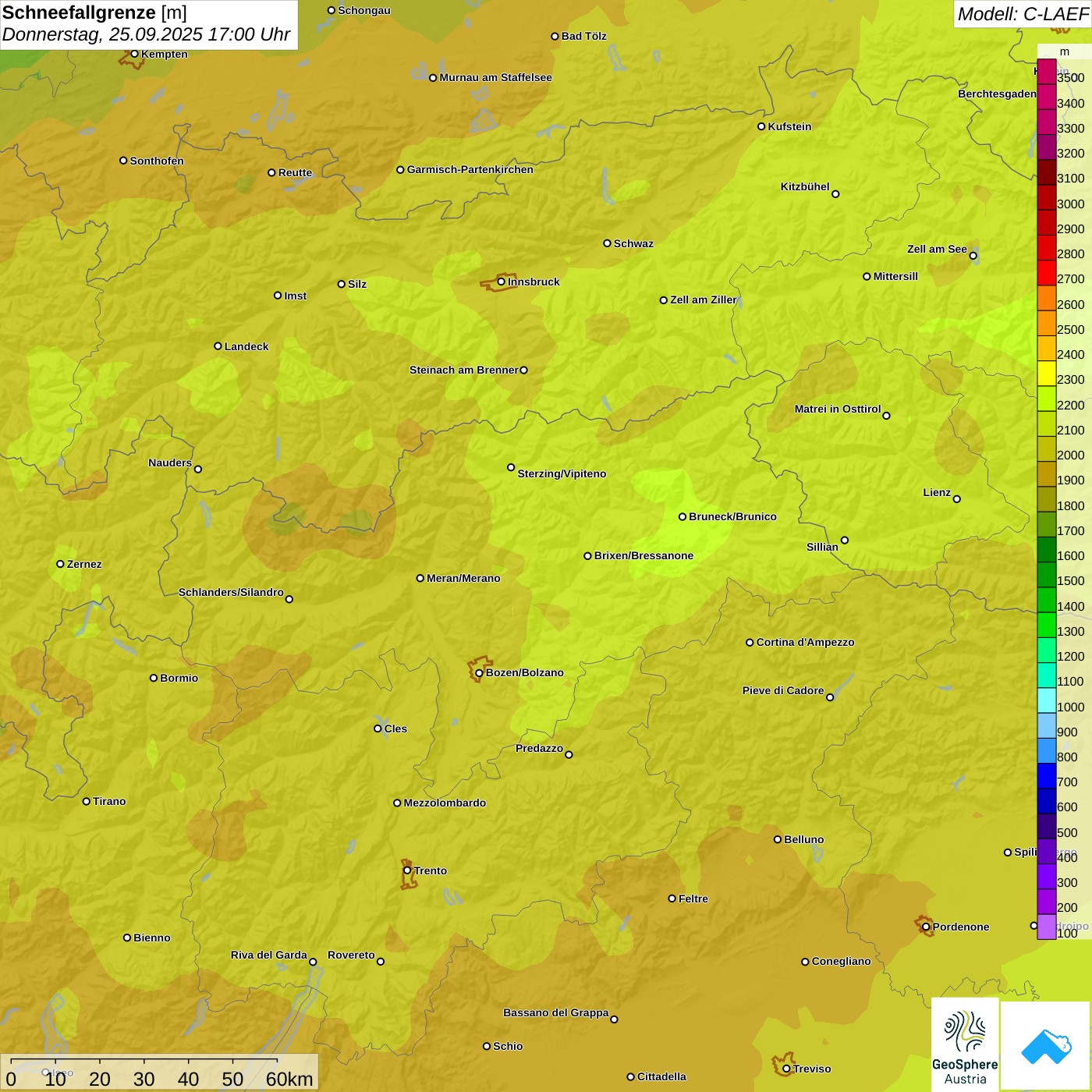Click the Zell am See location dot
This screenshot has height=1092, width=1092.
click(973, 256)
